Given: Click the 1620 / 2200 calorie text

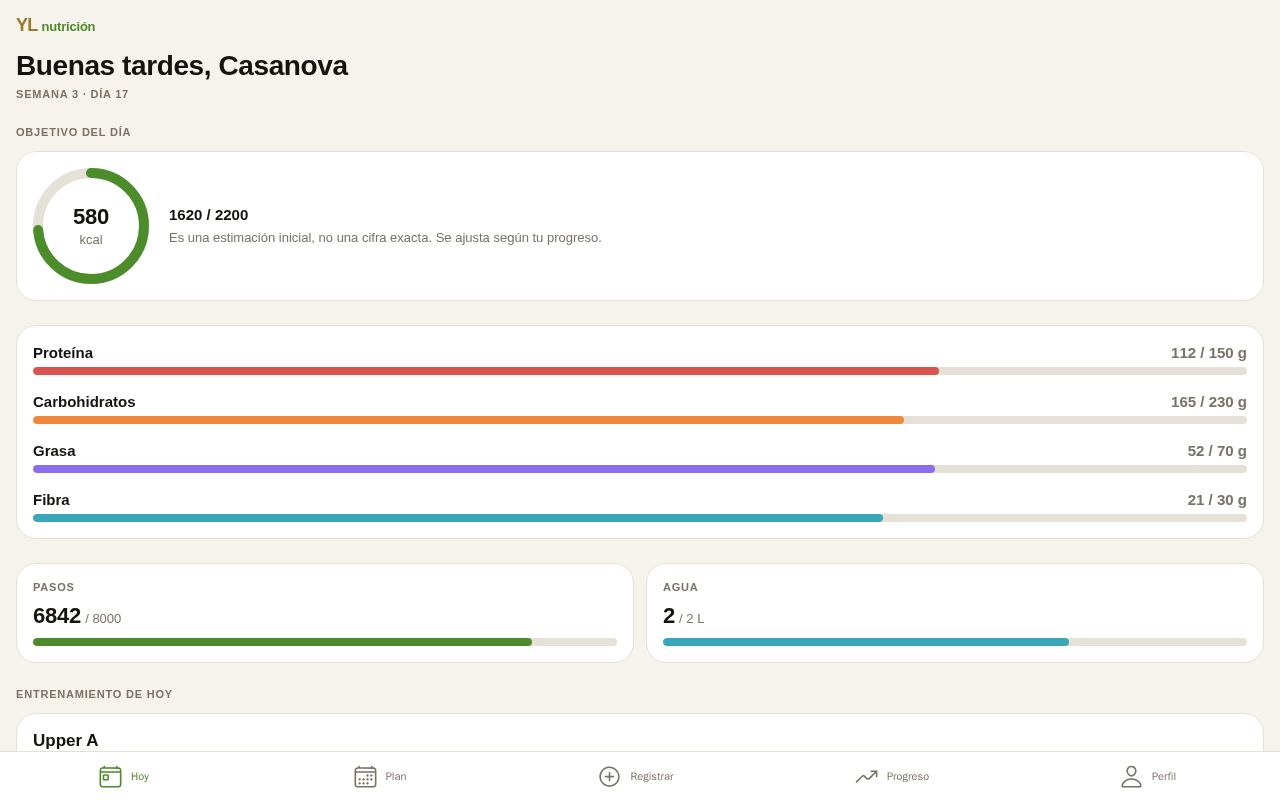Looking at the screenshot, I should point(208,215).
